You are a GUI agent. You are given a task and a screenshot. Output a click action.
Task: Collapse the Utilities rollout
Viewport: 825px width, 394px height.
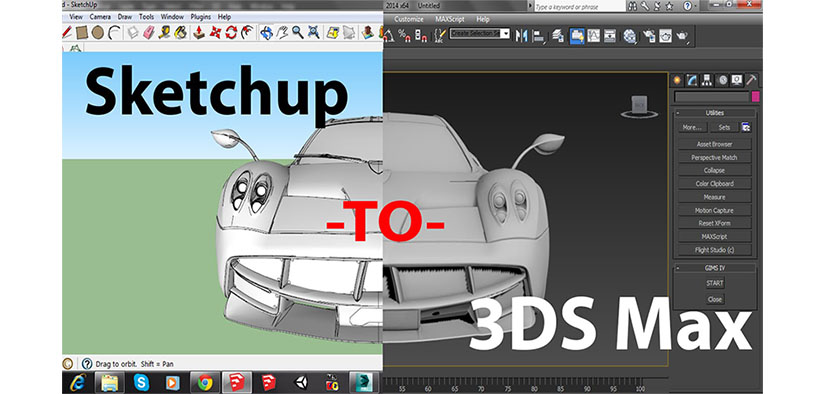[678, 113]
